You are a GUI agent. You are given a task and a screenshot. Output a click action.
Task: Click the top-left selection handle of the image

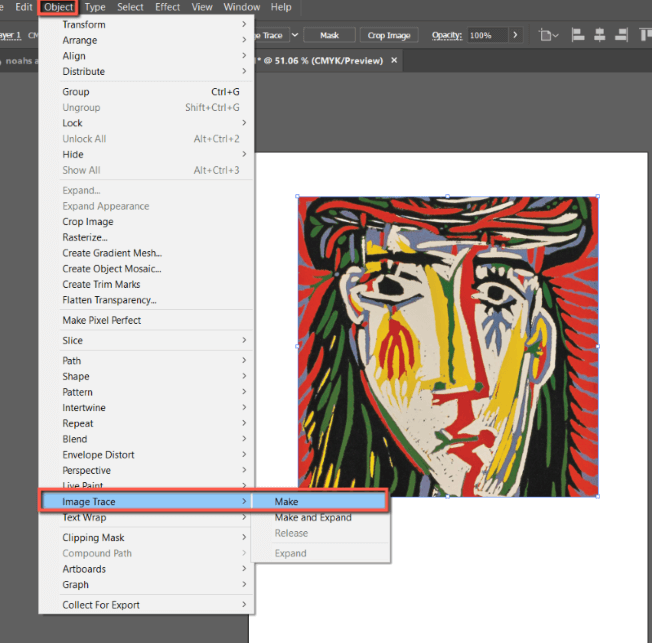pos(297,196)
